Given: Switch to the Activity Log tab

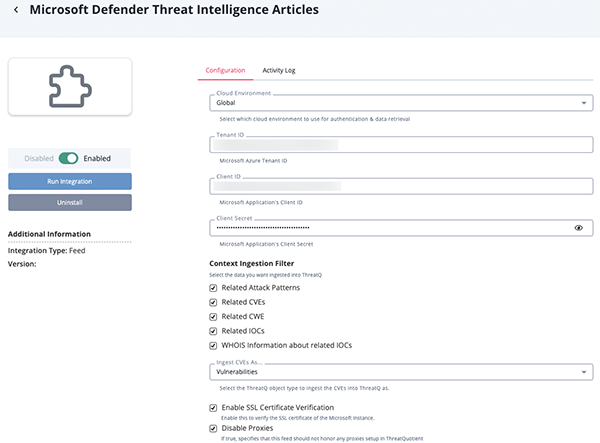Looking at the screenshot, I should [279, 70].
